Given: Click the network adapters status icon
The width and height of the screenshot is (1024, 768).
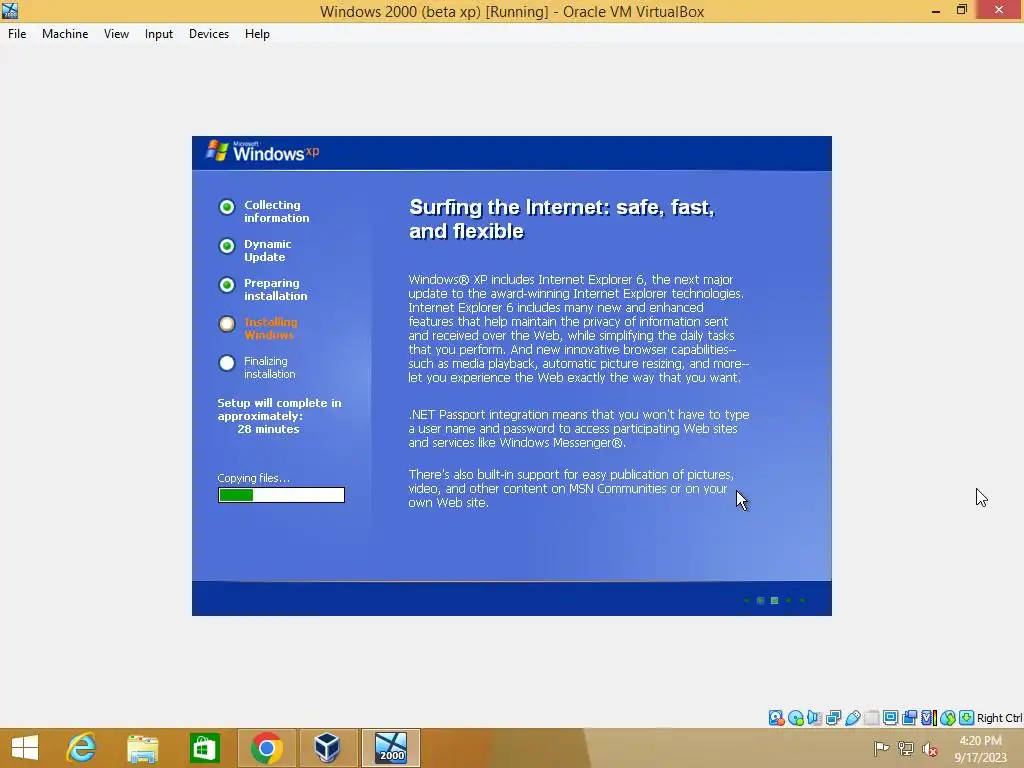Looking at the screenshot, I should tap(833, 718).
